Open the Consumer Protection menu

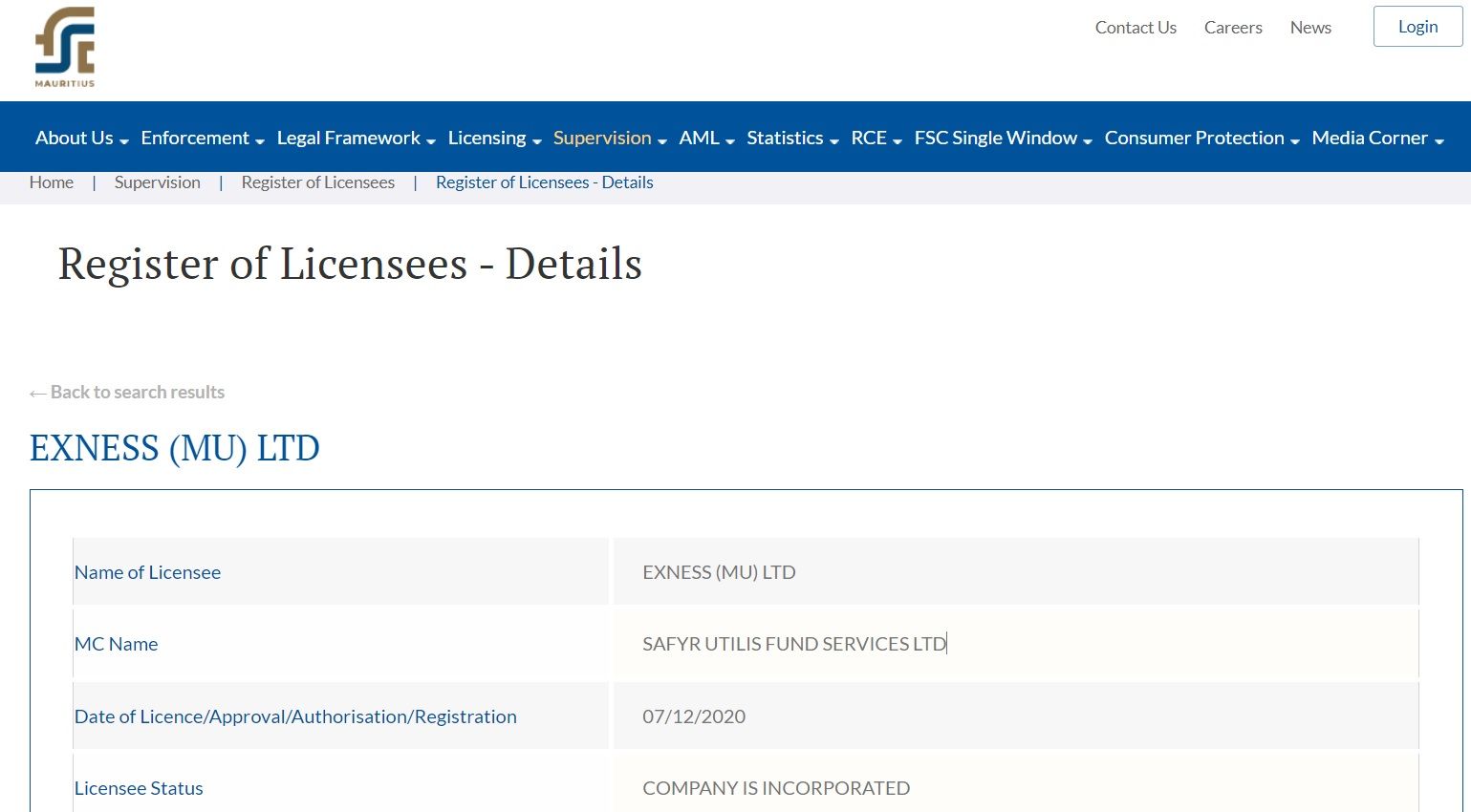1201,138
